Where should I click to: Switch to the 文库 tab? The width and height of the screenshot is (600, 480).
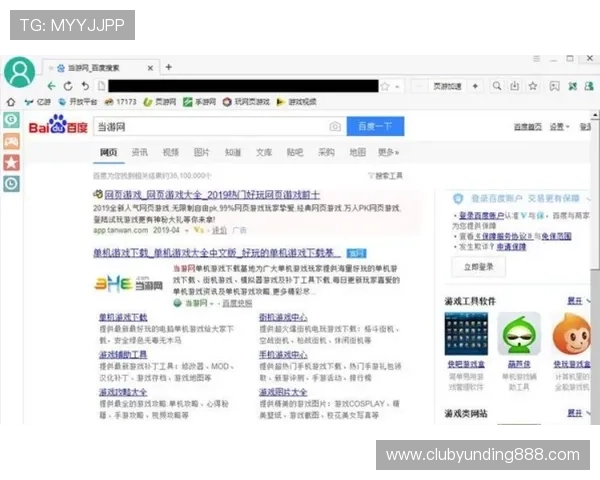tap(264, 152)
